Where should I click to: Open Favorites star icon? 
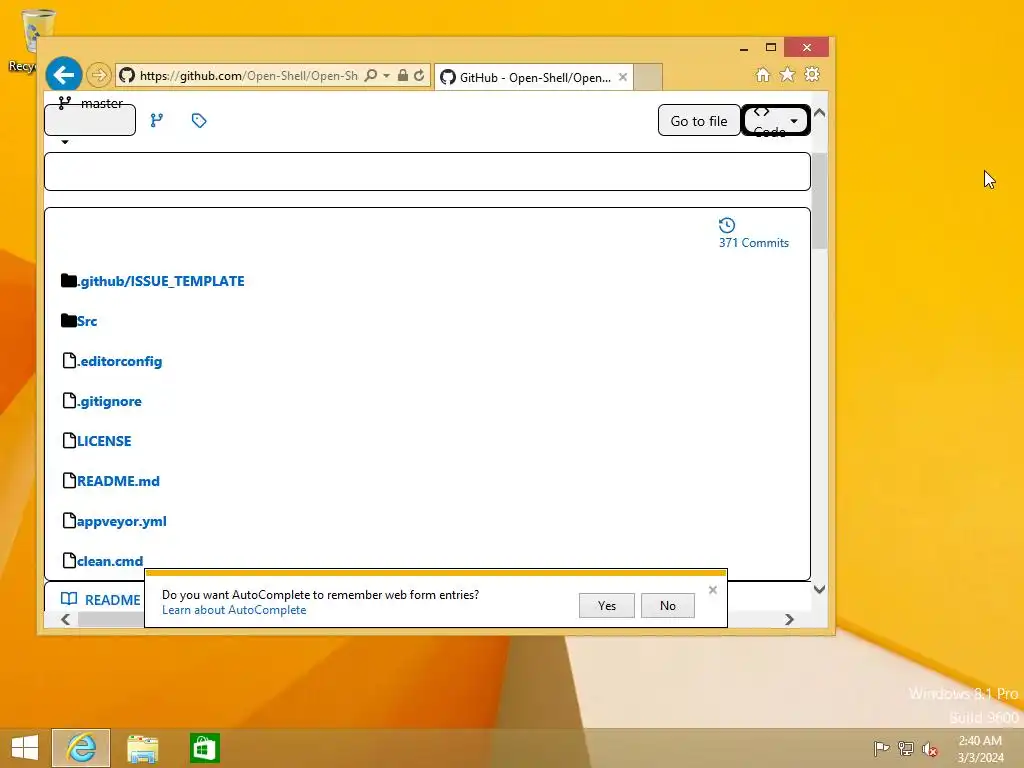pyautogui.click(x=788, y=74)
